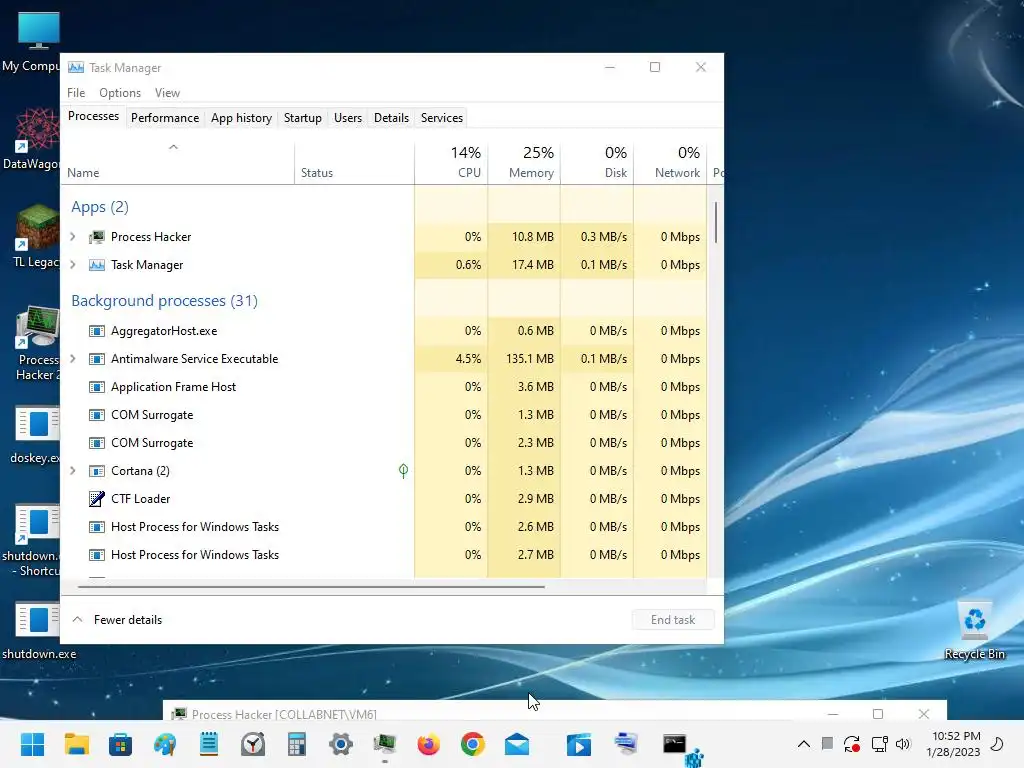
Task: Click the End task button
Action: tap(673, 620)
